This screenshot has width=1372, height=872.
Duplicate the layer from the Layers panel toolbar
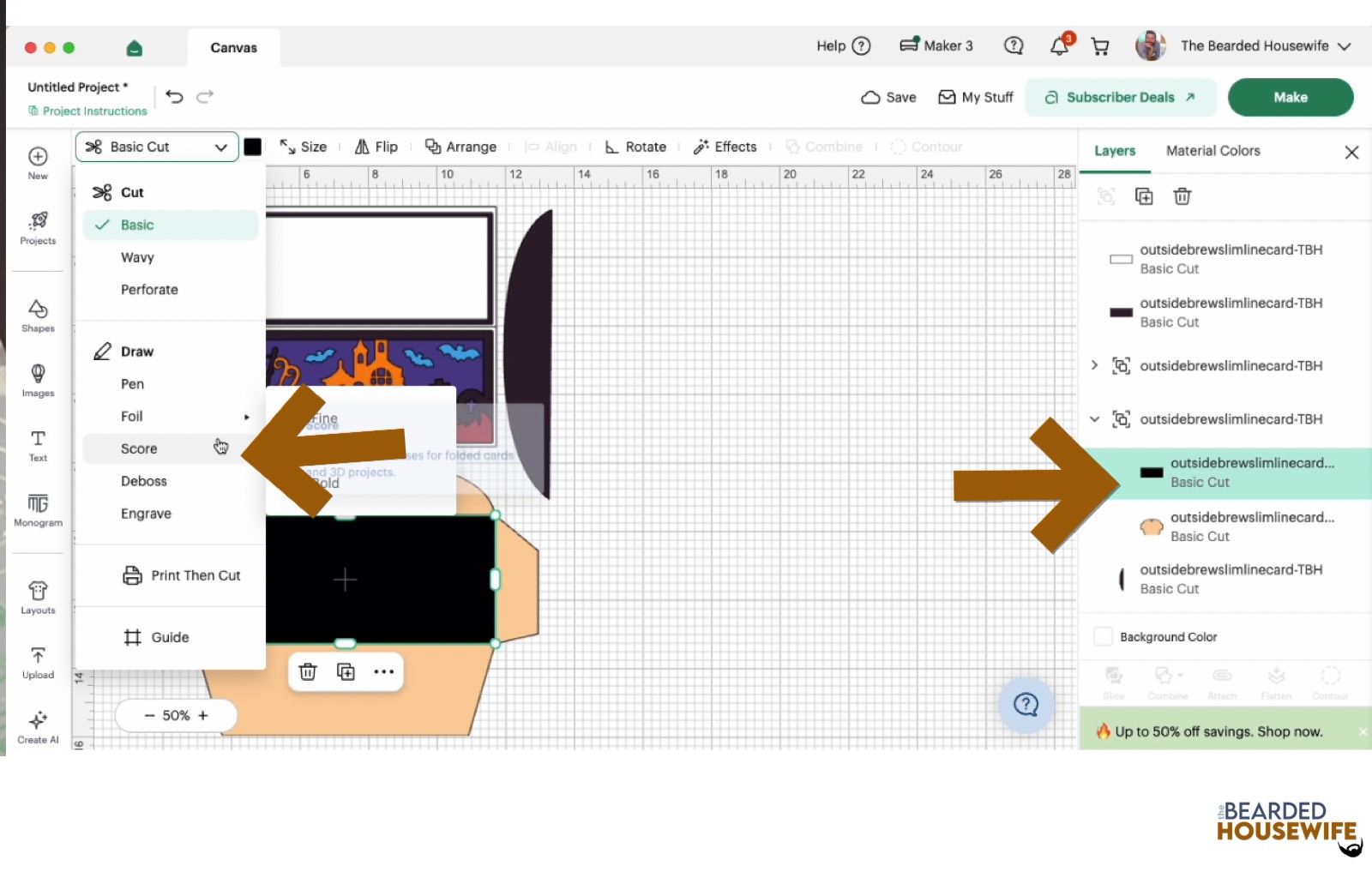(1144, 196)
